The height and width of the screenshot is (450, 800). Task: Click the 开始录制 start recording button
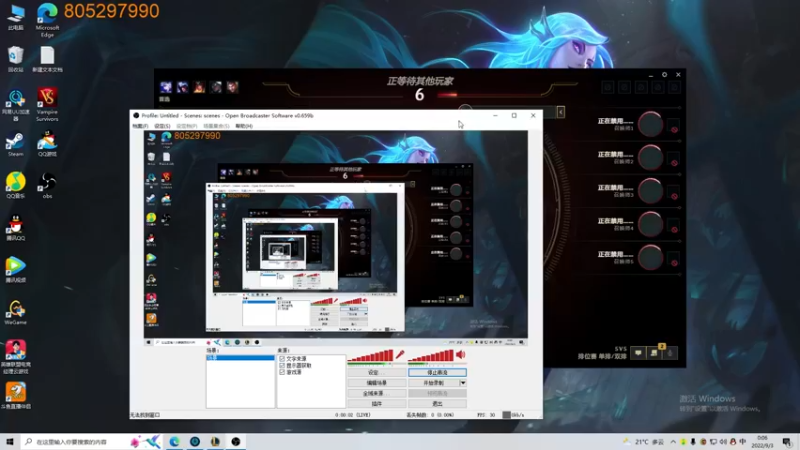[434, 383]
